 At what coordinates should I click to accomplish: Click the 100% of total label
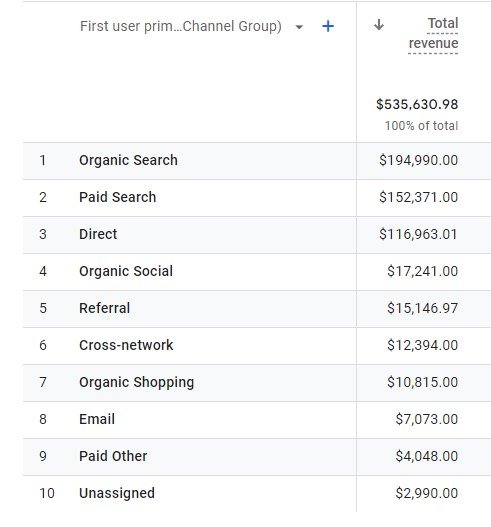(x=421, y=126)
